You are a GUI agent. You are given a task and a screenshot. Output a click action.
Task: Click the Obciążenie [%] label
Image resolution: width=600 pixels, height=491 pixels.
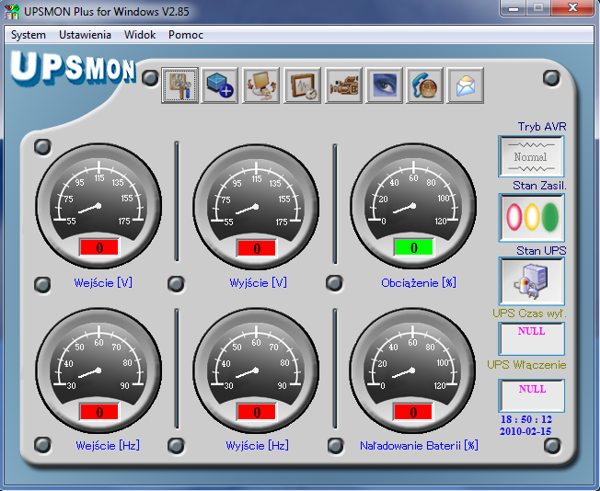[x=419, y=283]
